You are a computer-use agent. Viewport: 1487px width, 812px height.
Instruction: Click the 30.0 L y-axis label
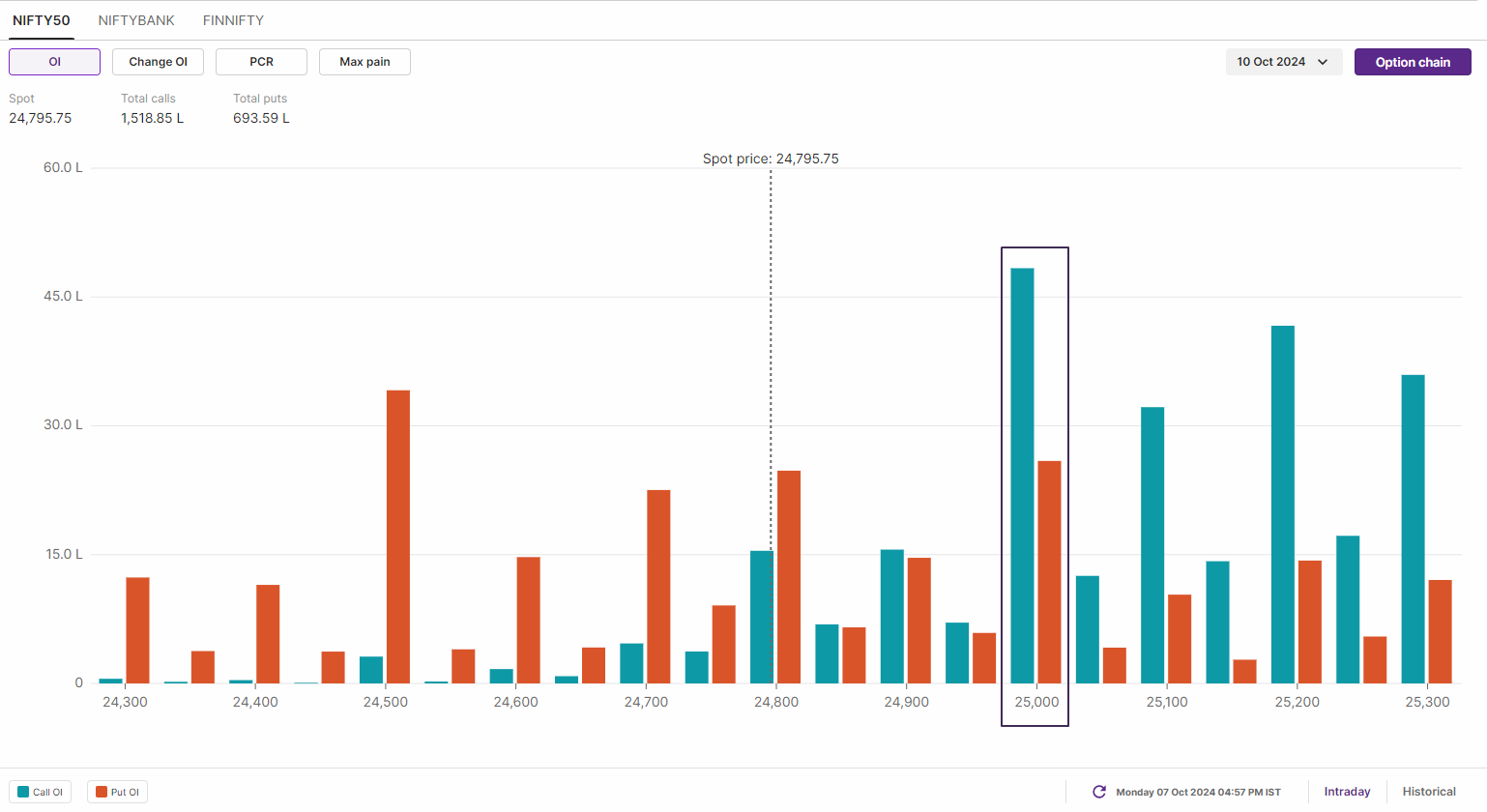[63, 424]
